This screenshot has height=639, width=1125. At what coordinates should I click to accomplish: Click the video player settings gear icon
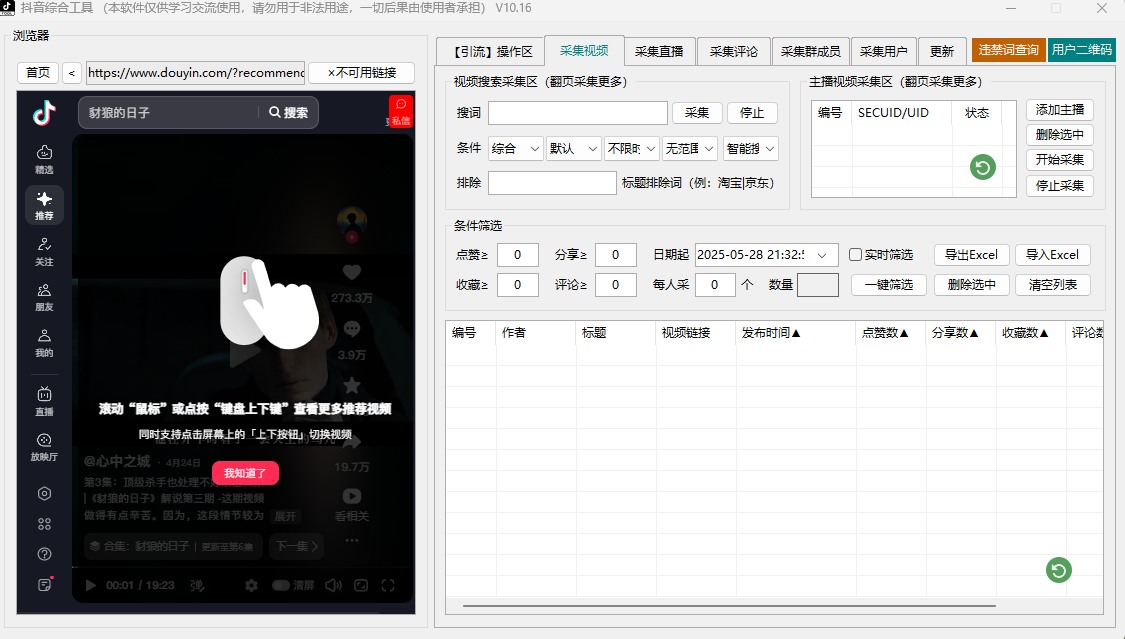pyautogui.click(x=252, y=585)
